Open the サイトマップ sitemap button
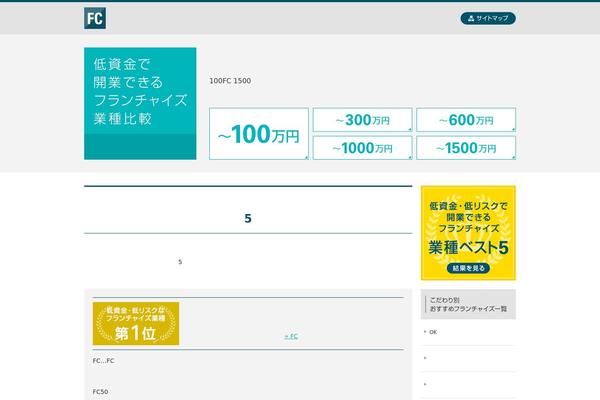Screen dimensions: 600x400 pos(488,18)
